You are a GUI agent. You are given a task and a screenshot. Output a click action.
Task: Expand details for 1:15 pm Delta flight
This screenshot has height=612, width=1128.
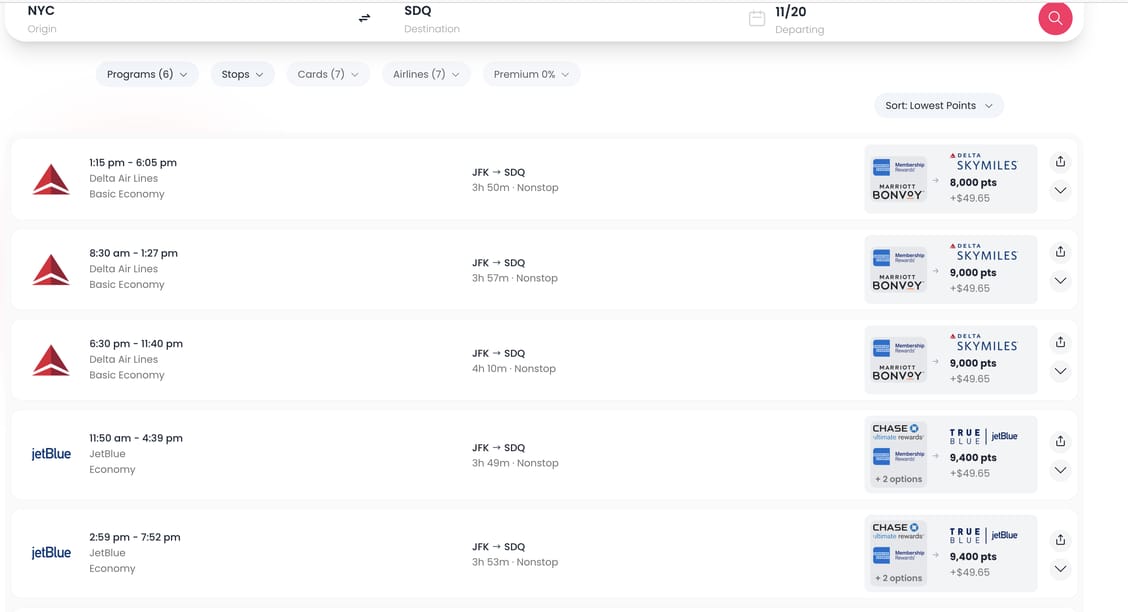click(1060, 190)
